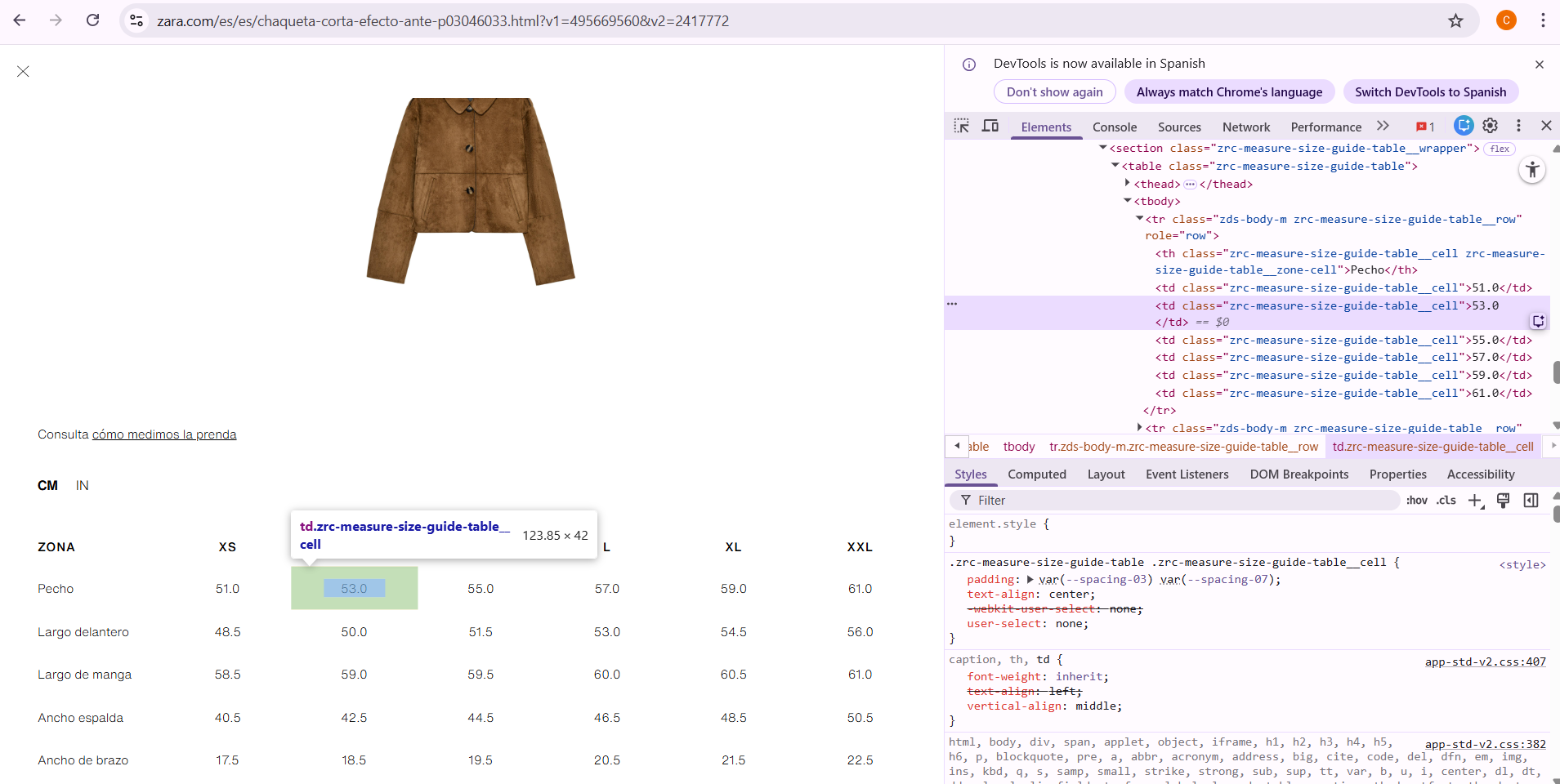Toggle the :hov element state panel

pyautogui.click(x=1417, y=501)
